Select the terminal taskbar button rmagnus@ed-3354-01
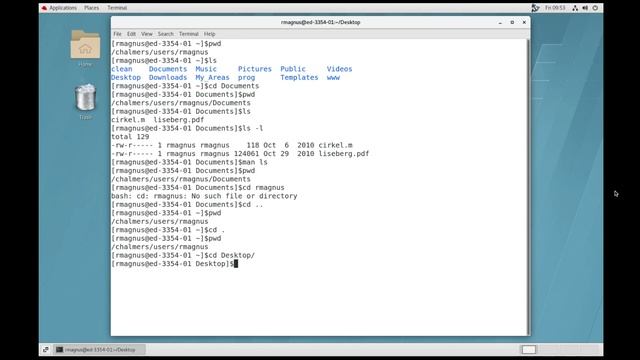 [99, 349]
